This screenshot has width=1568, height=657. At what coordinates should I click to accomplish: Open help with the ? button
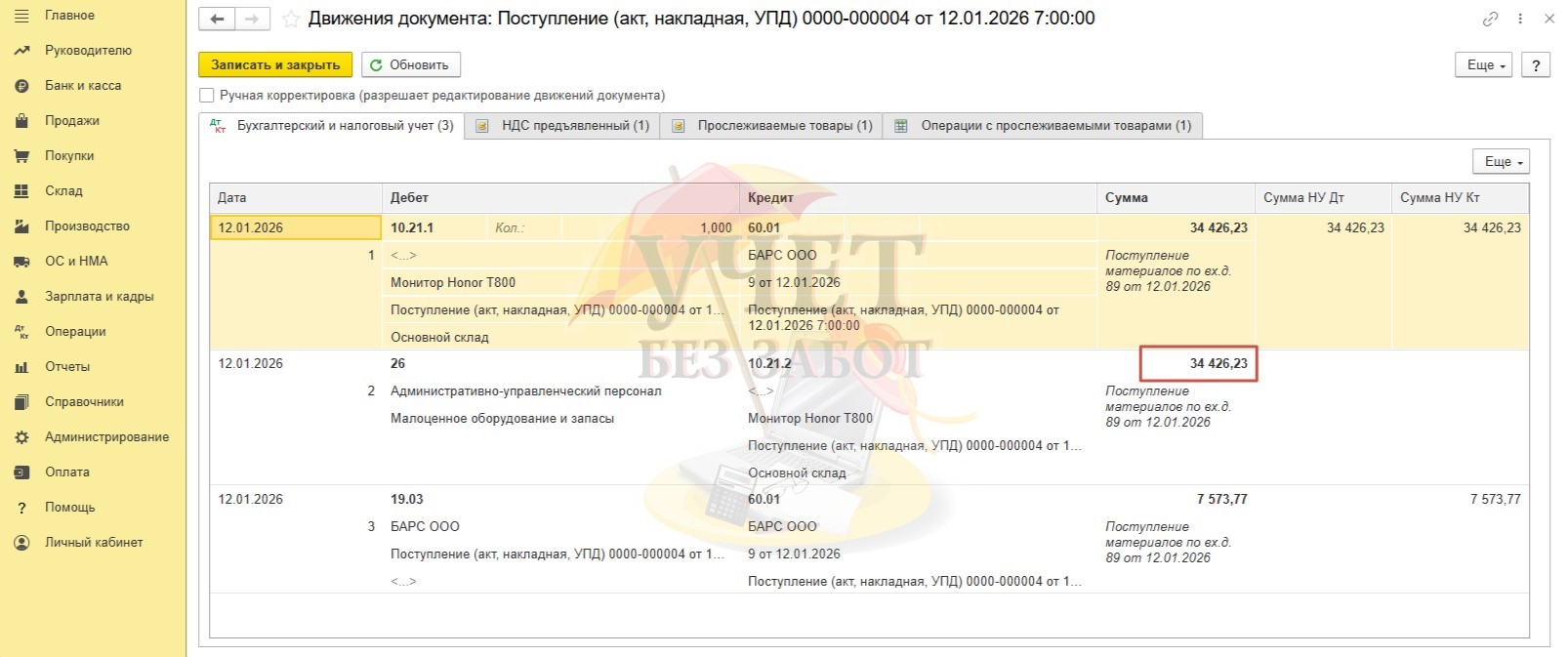[1536, 65]
